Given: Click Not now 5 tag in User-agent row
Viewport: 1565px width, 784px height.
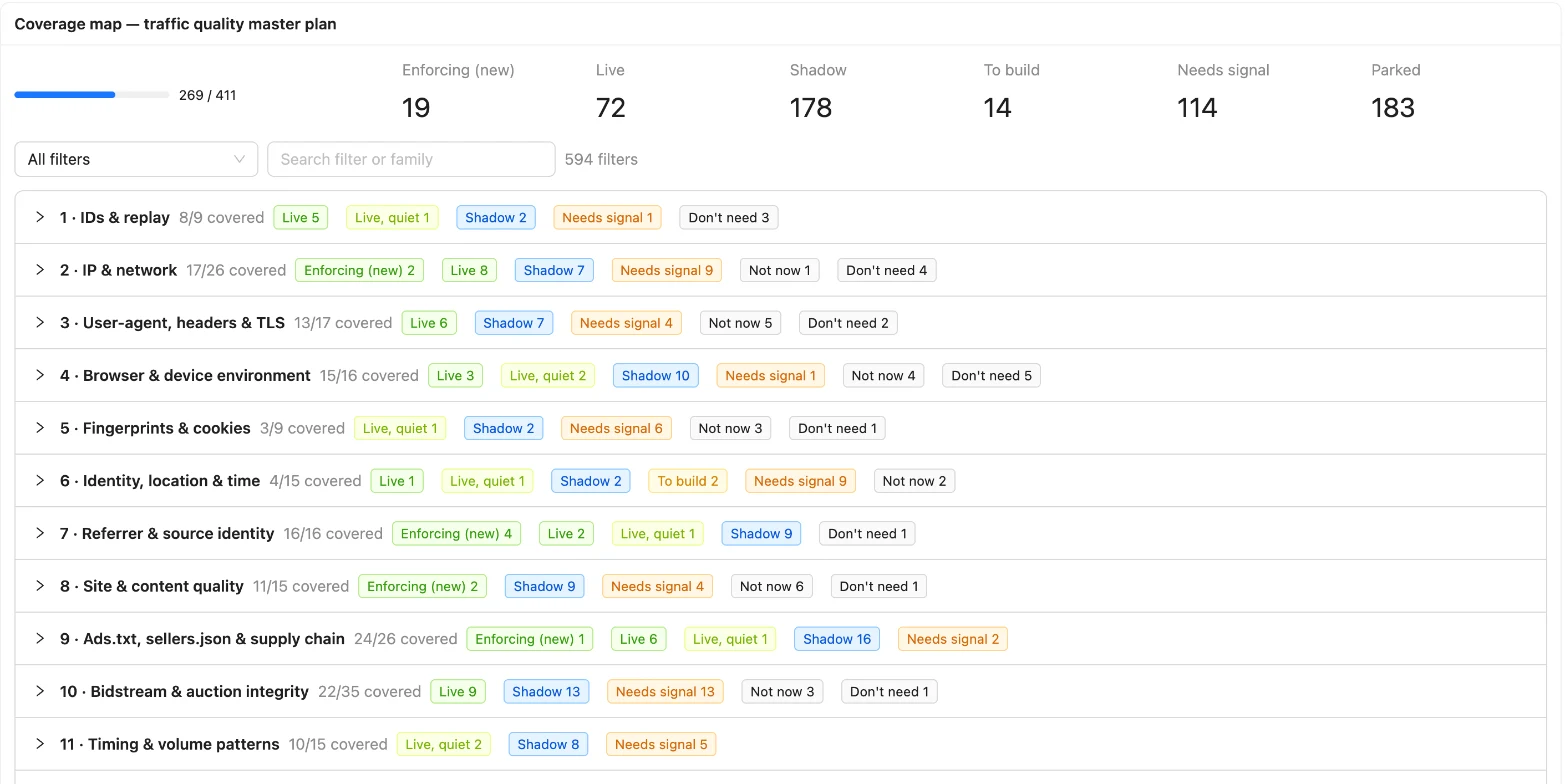Looking at the screenshot, I should [741, 323].
